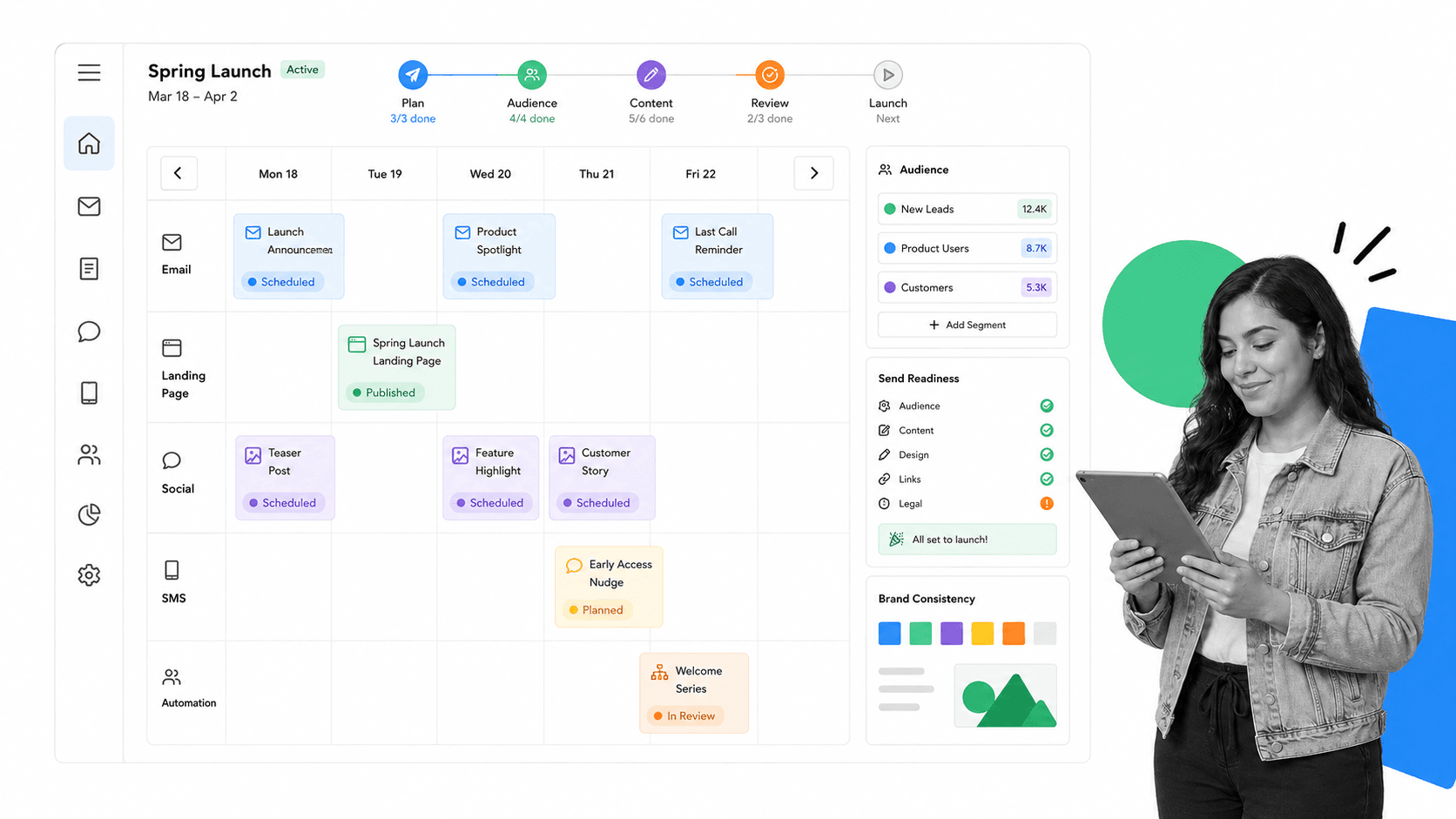Pick the blue brand color swatch
1456x819 pixels.
coord(889,633)
